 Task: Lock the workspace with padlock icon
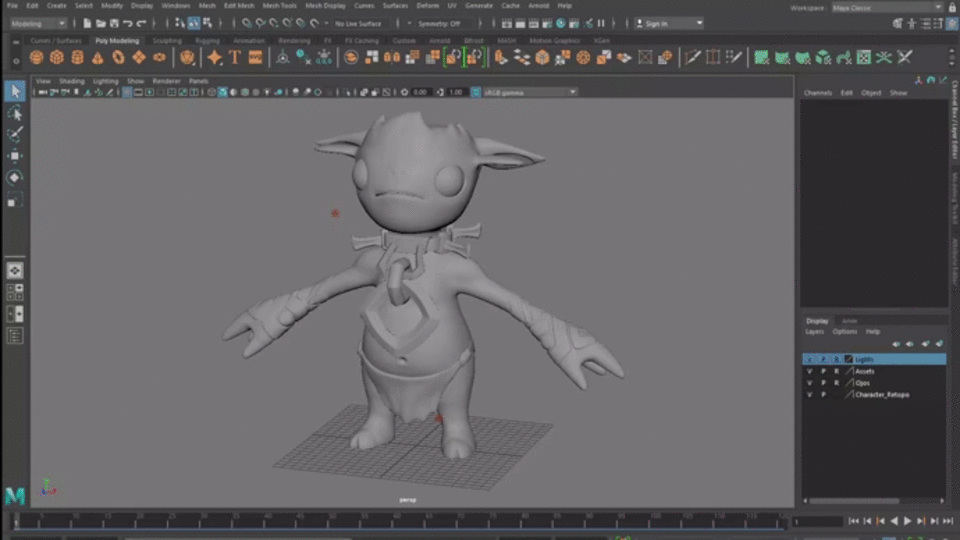pyautogui.click(x=952, y=7)
